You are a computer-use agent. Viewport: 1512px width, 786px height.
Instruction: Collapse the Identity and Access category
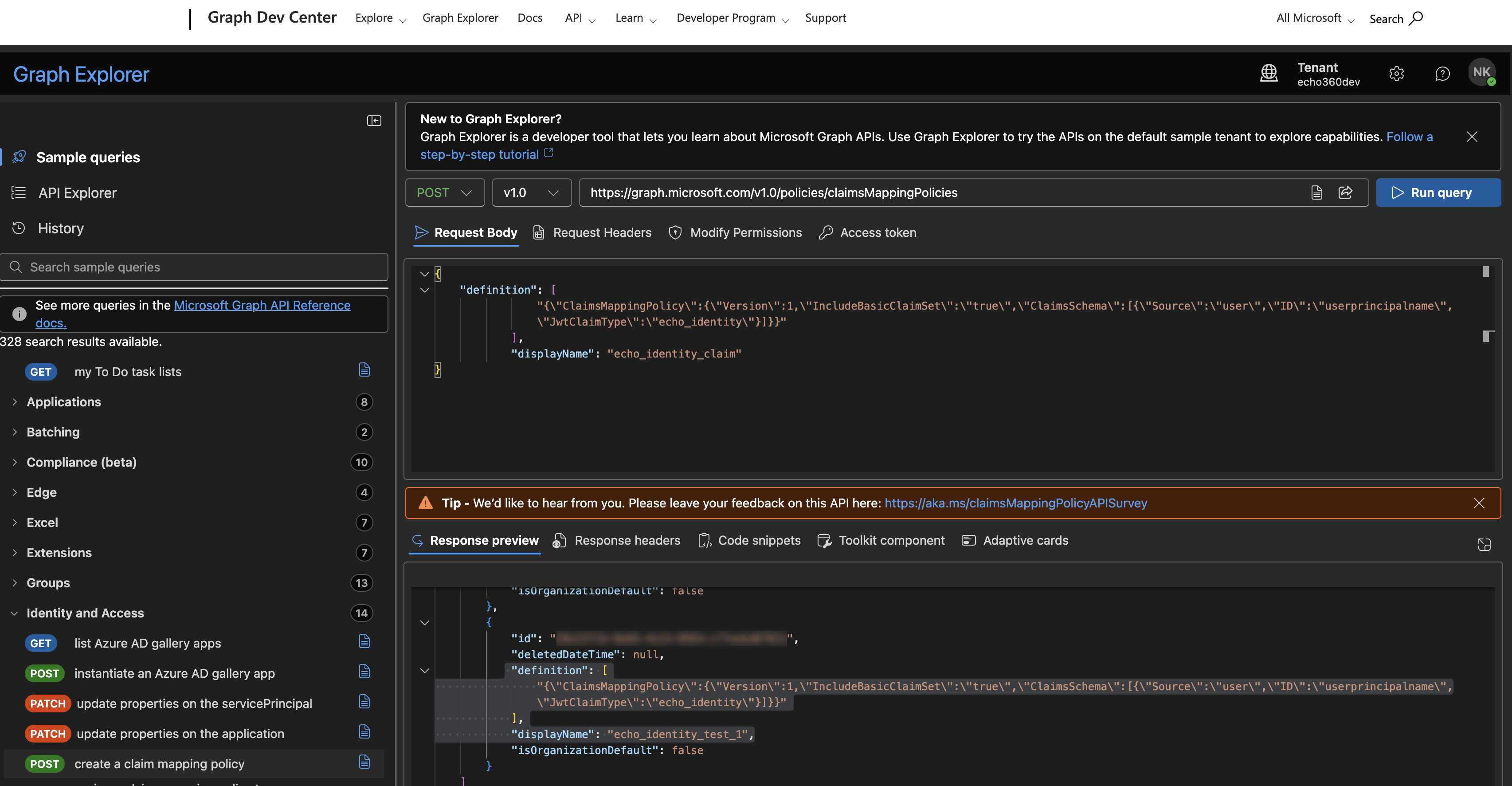coord(15,613)
